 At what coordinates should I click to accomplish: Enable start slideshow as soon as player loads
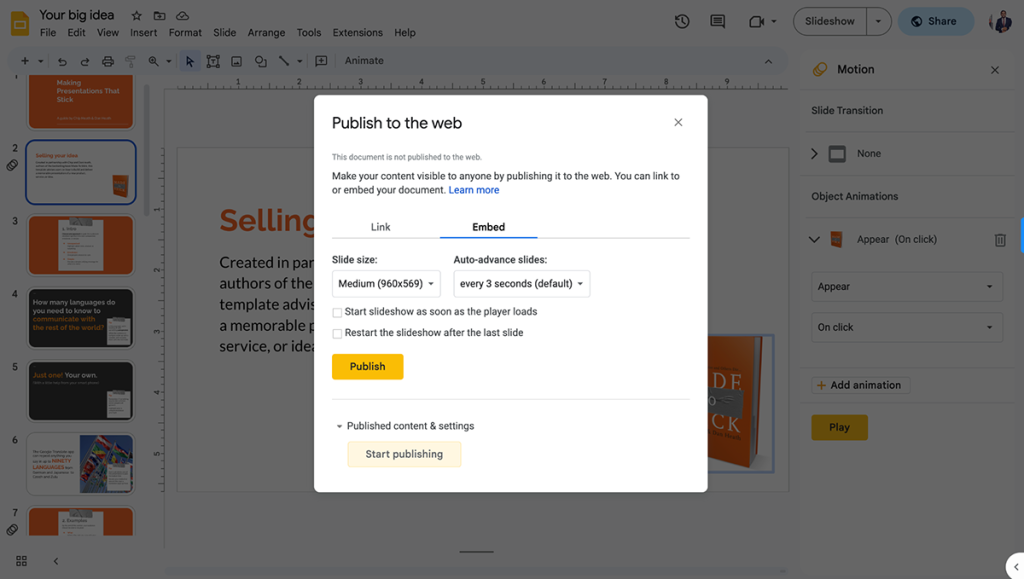pos(337,313)
